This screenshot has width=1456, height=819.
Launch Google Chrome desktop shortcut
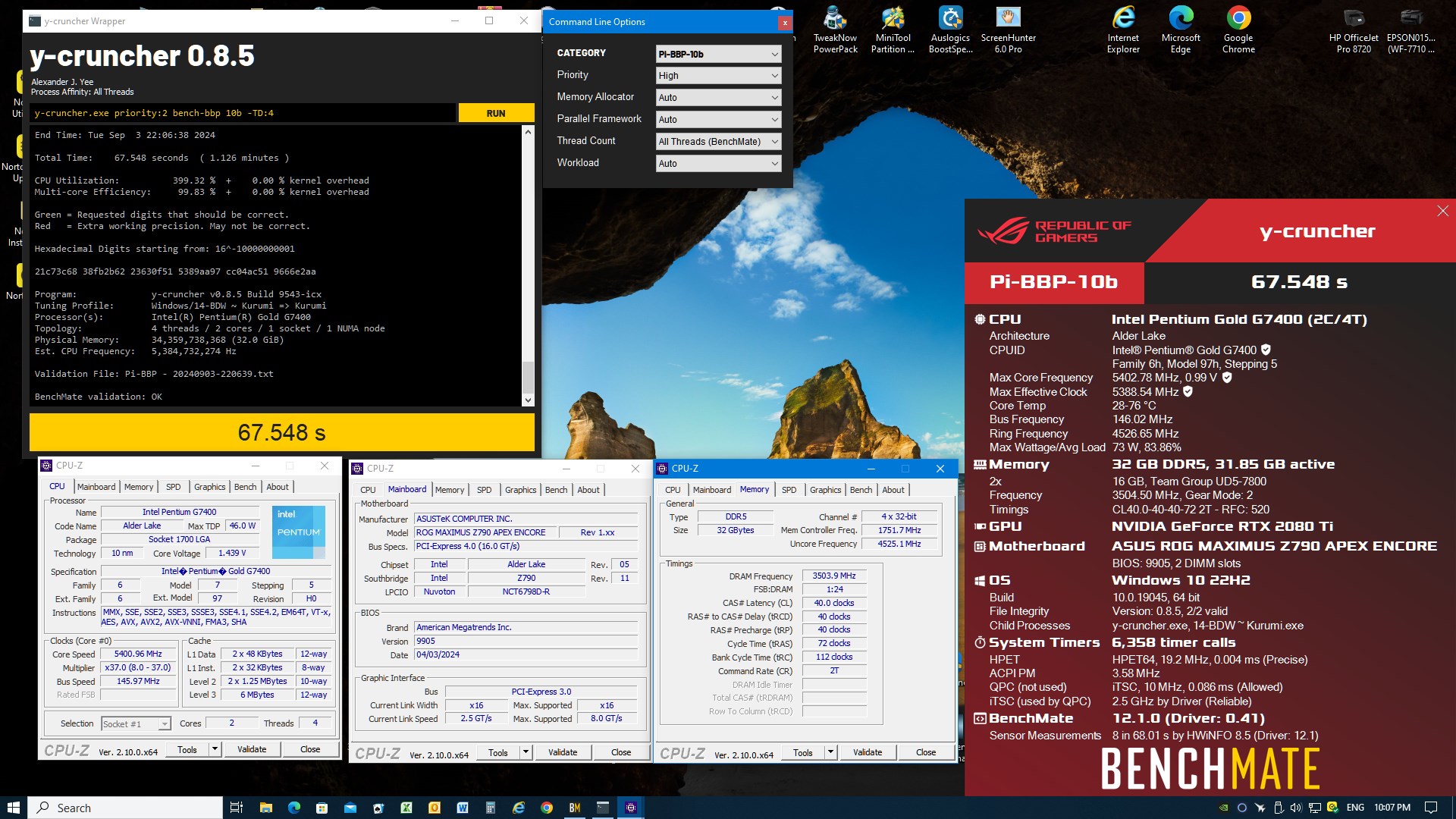[x=1238, y=30]
